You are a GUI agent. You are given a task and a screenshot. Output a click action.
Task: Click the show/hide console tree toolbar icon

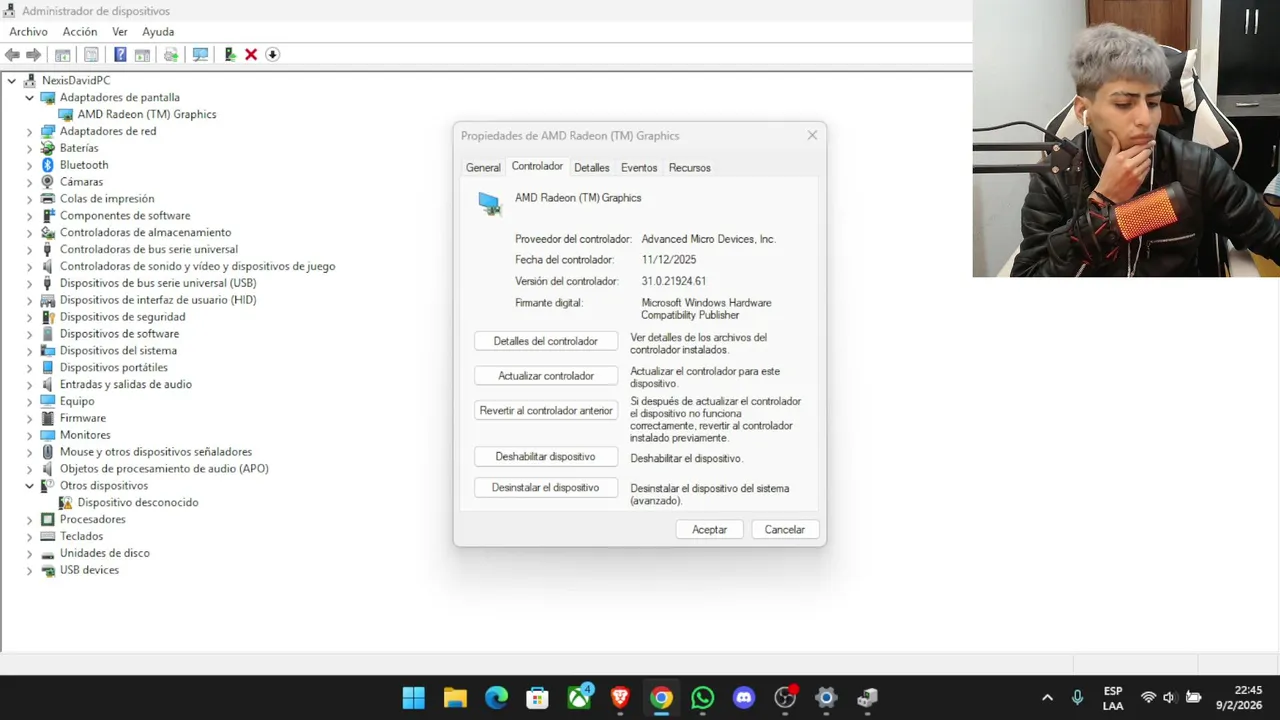click(62, 55)
